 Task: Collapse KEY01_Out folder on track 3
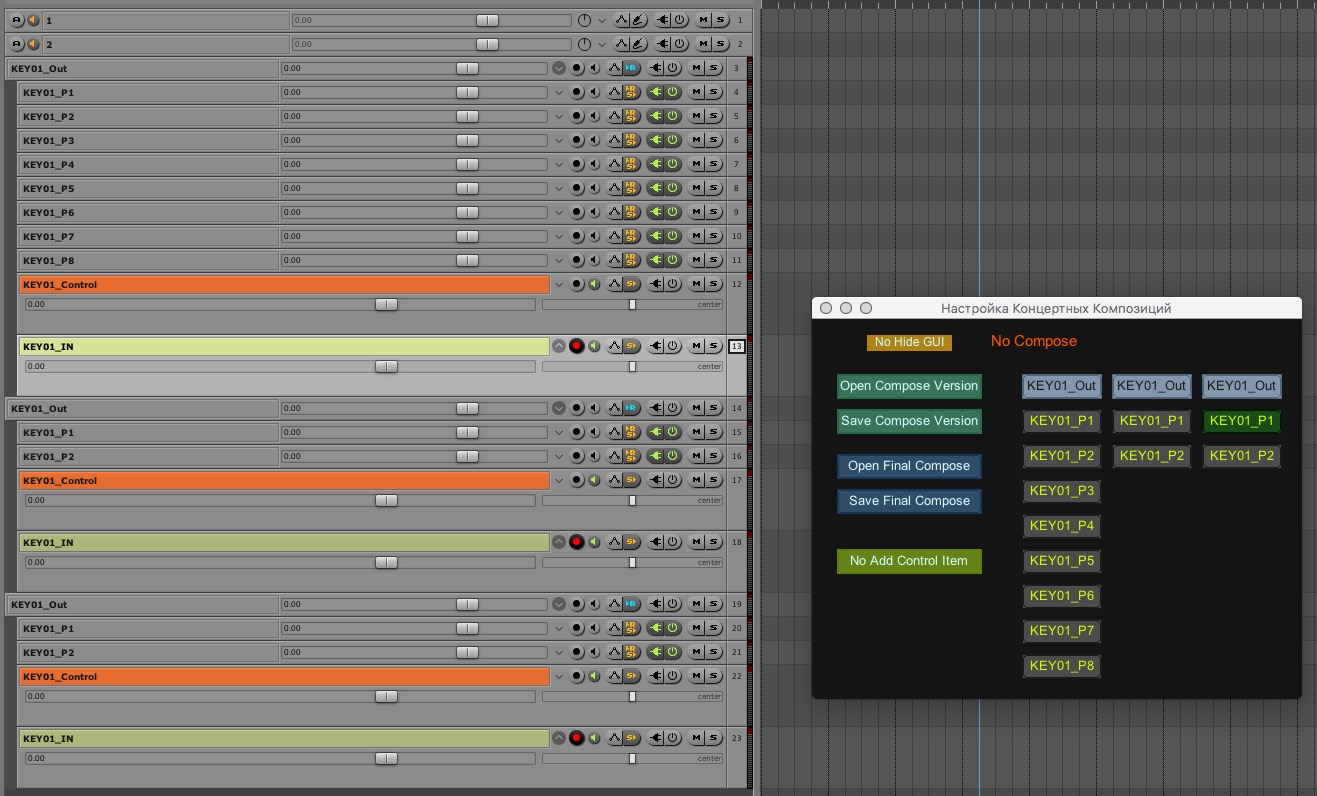(x=559, y=68)
